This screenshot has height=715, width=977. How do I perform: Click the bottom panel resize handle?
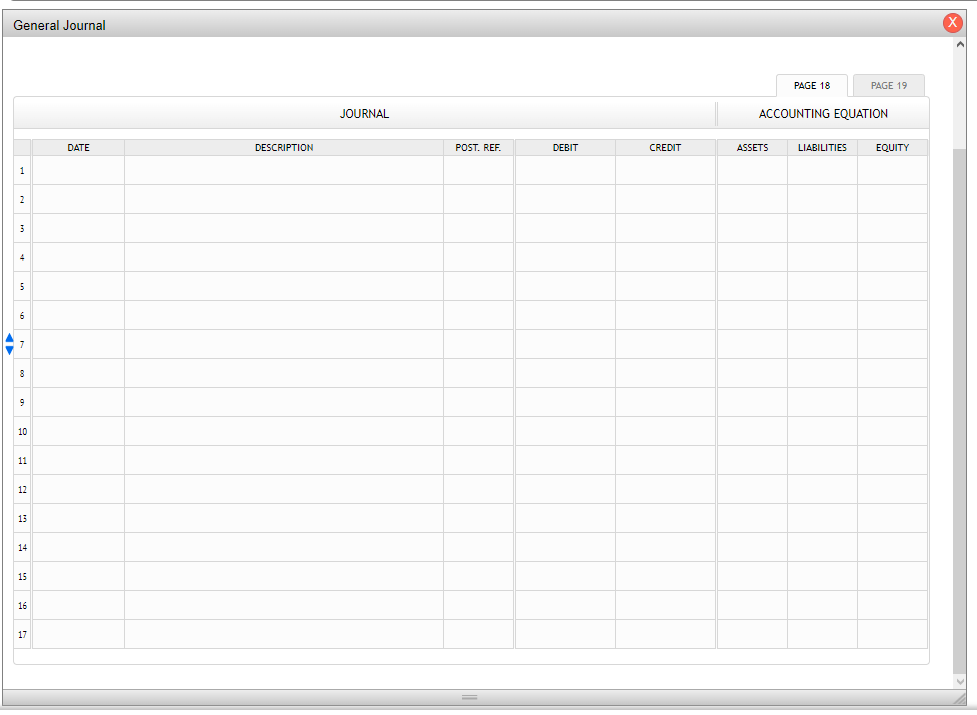(x=470, y=697)
